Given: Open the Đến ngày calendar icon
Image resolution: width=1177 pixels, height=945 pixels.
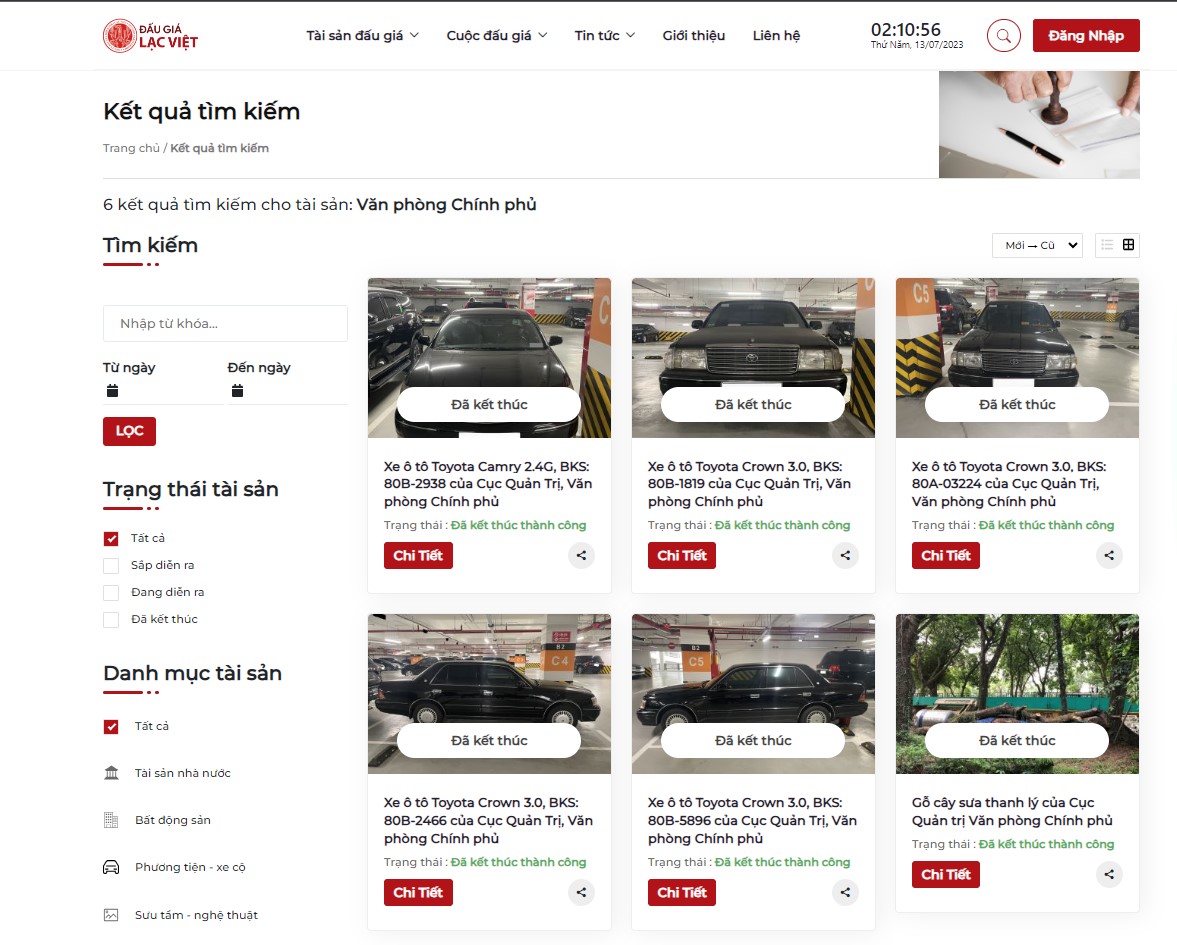Looking at the screenshot, I should (x=237, y=390).
